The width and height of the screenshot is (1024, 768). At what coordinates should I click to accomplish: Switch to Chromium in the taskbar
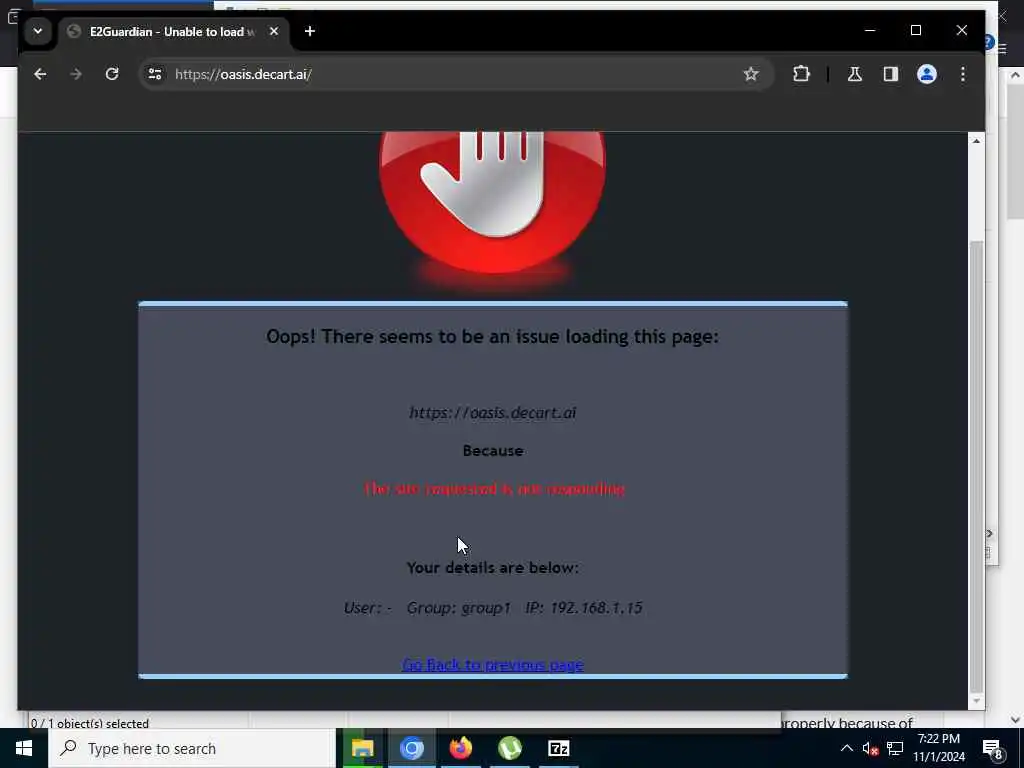pyautogui.click(x=411, y=748)
